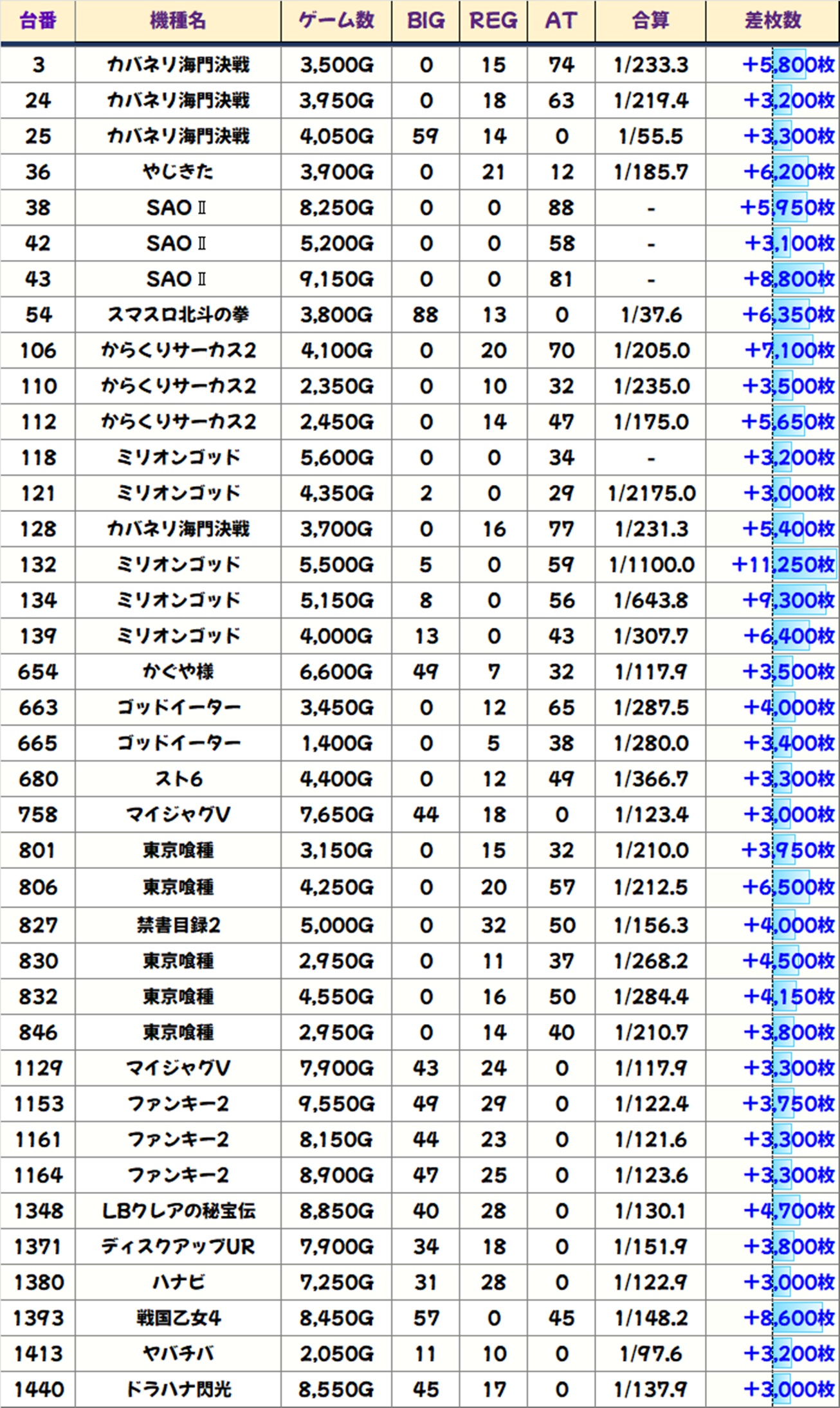Click the 1/210.7 combined probability

point(650,1032)
